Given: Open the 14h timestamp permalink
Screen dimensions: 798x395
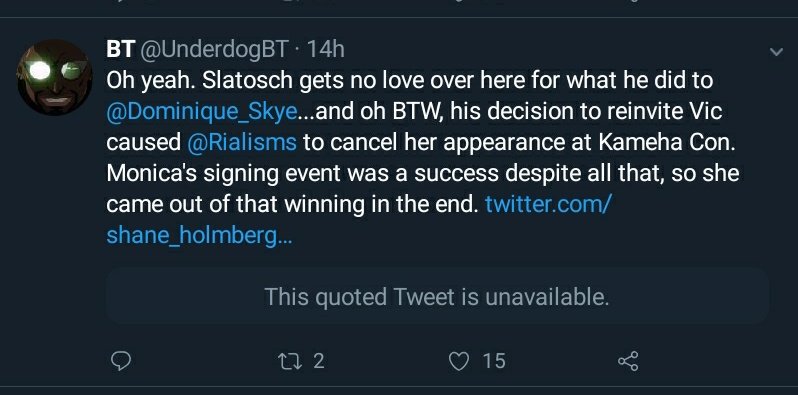Looking at the screenshot, I should click(326, 49).
